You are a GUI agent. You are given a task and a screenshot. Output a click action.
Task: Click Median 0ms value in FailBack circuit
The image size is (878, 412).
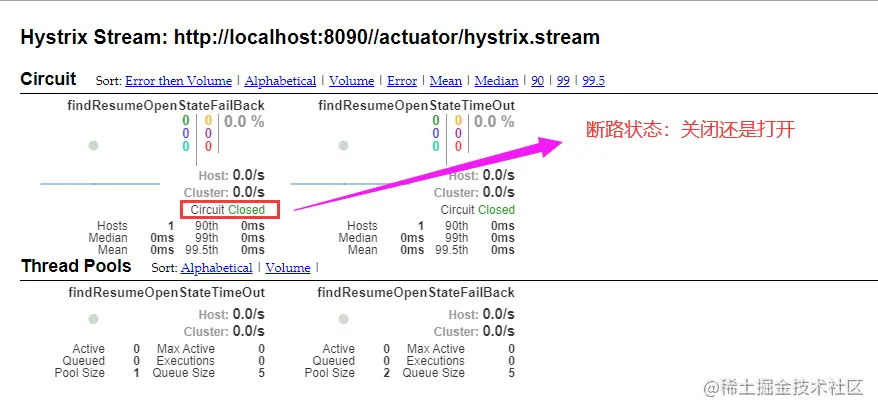pyautogui.click(x=162, y=238)
